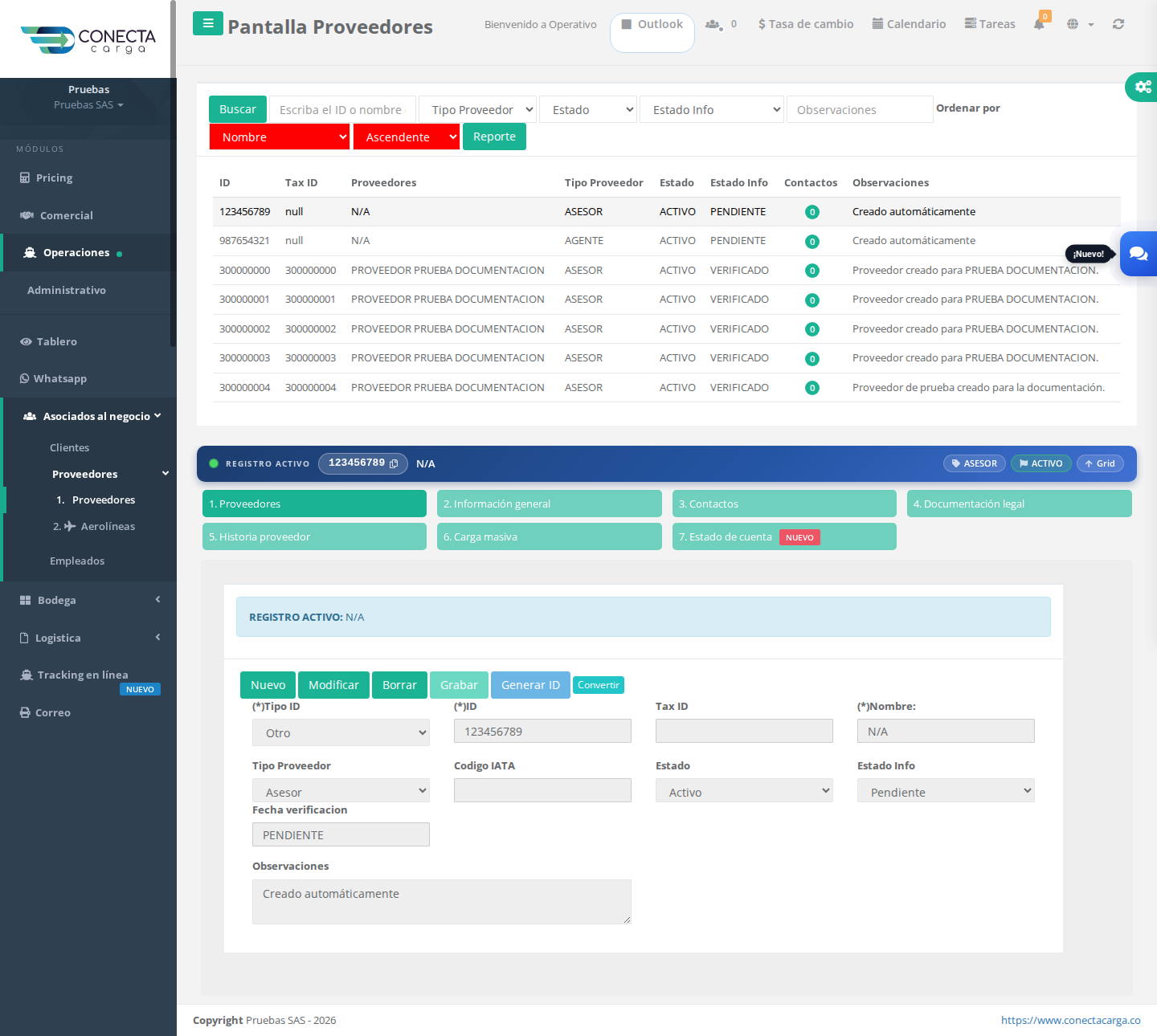Screen dimensions: 1157x1036
Task: Copy the active record ID 123456789
Action: pyautogui.click(x=394, y=463)
